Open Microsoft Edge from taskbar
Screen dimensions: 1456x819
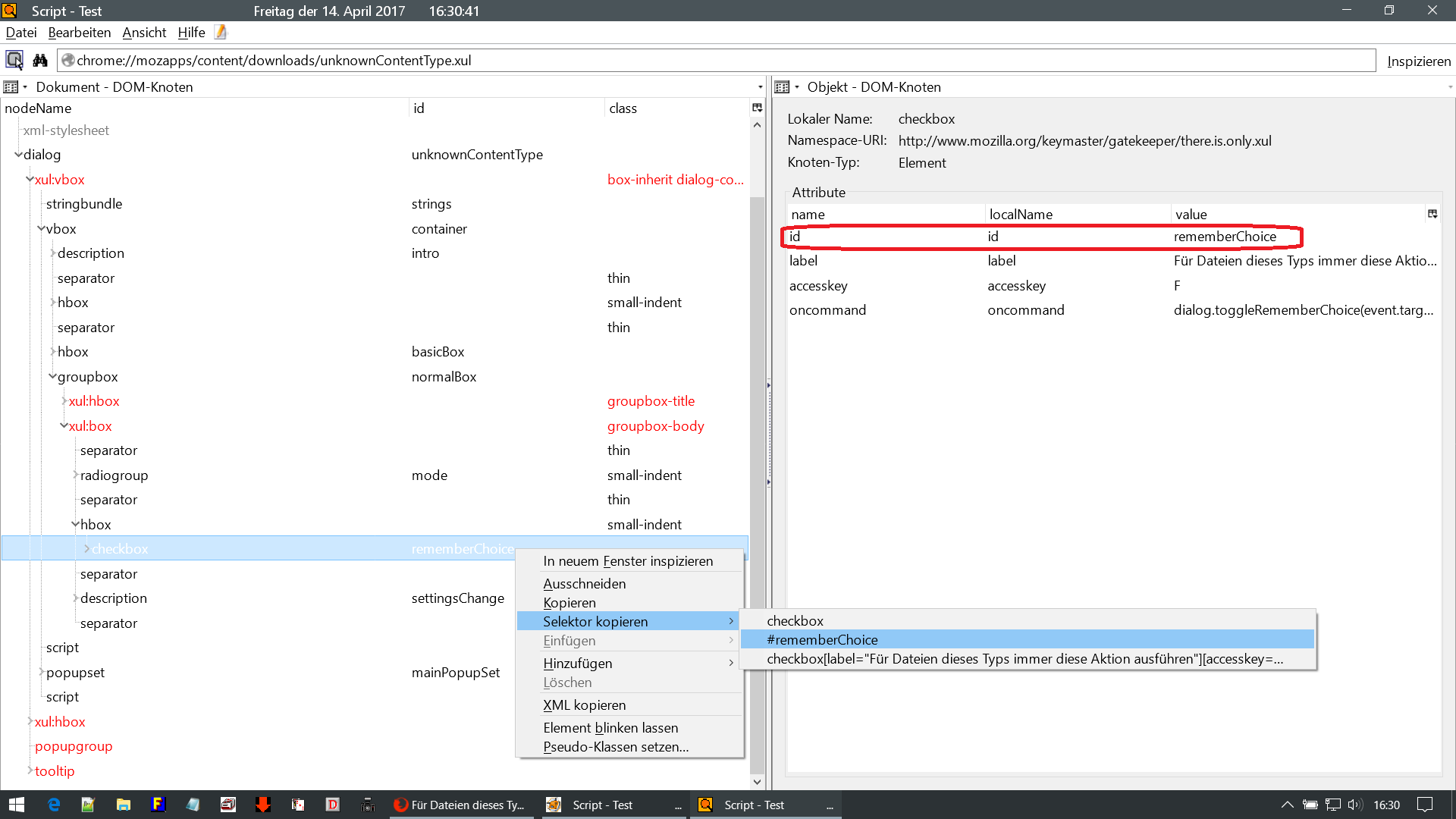click(x=54, y=805)
